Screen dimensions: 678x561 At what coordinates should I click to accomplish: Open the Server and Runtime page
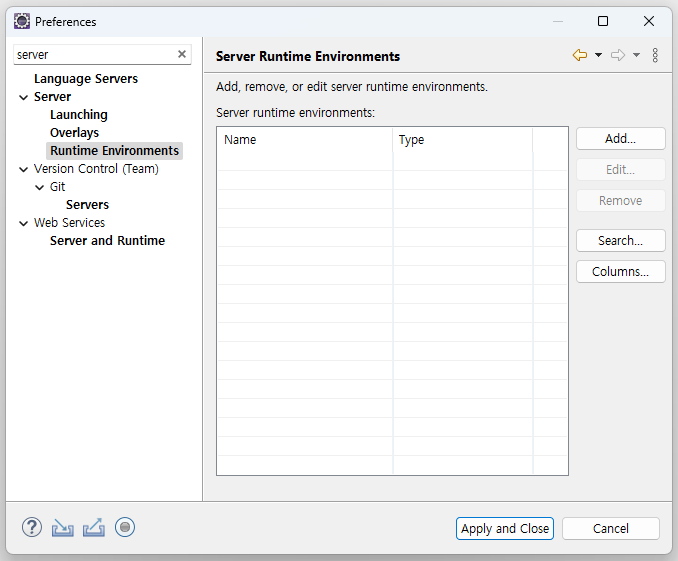107,241
